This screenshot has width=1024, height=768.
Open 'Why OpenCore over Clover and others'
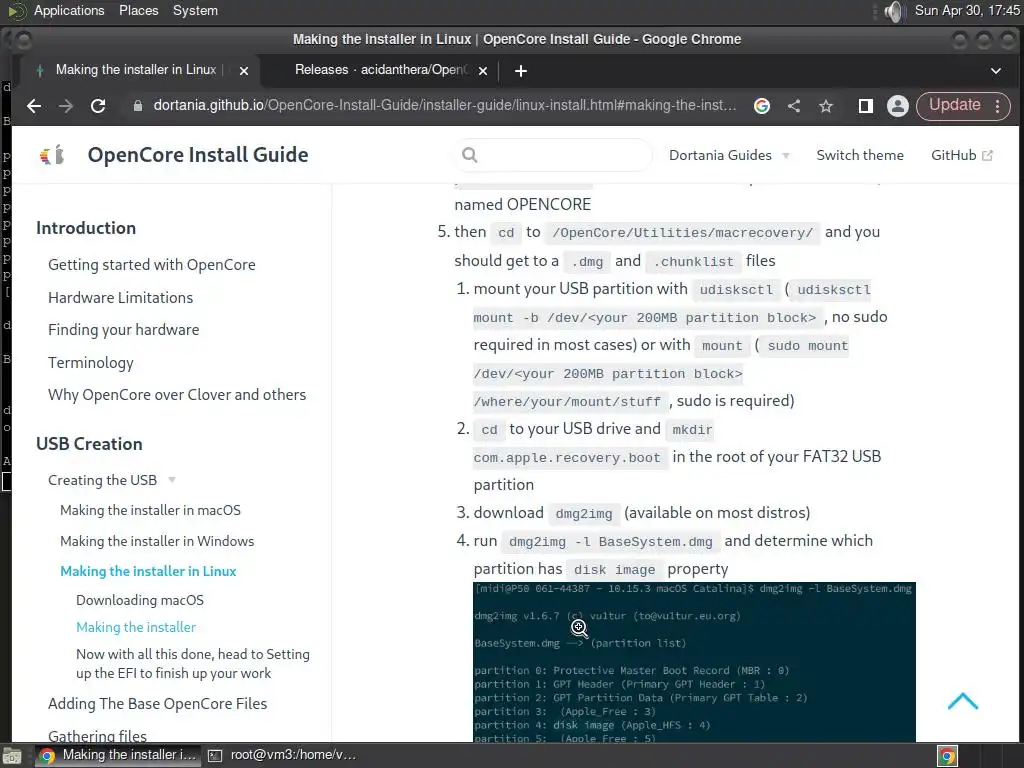pyautogui.click(x=177, y=394)
